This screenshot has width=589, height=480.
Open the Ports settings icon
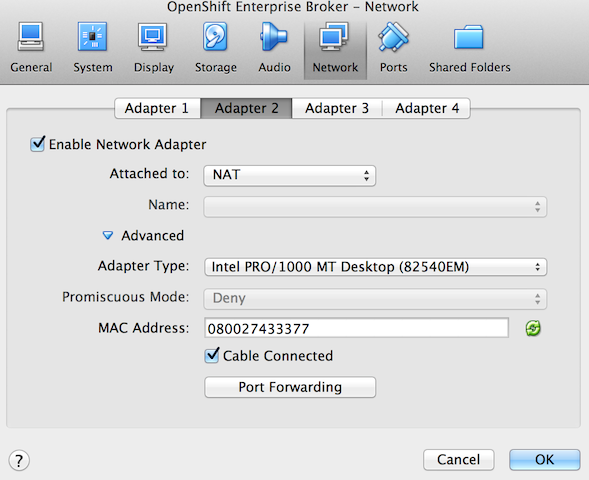pyautogui.click(x=393, y=36)
